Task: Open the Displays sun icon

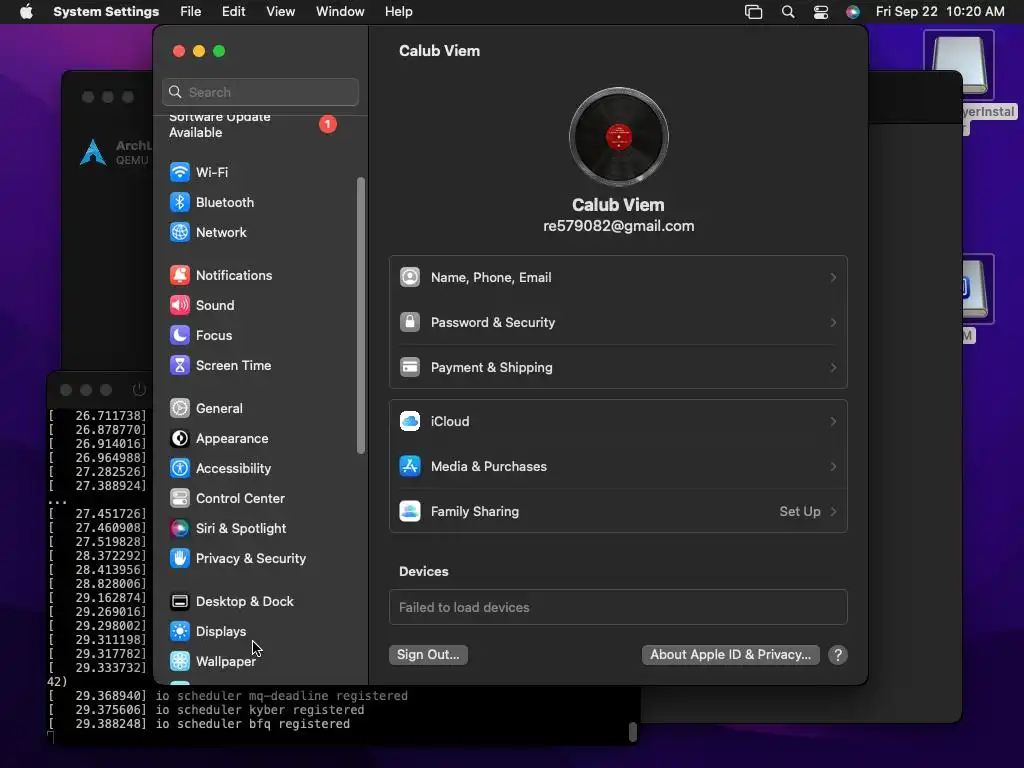Action: click(180, 632)
